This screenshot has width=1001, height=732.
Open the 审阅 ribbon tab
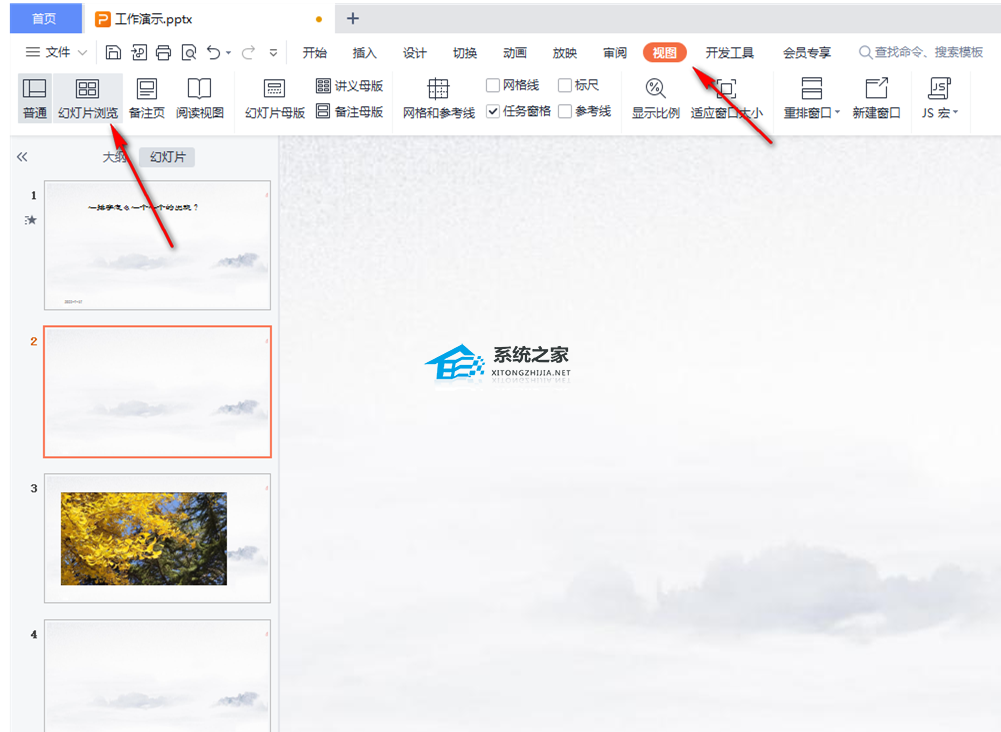pyautogui.click(x=615, y=53)
